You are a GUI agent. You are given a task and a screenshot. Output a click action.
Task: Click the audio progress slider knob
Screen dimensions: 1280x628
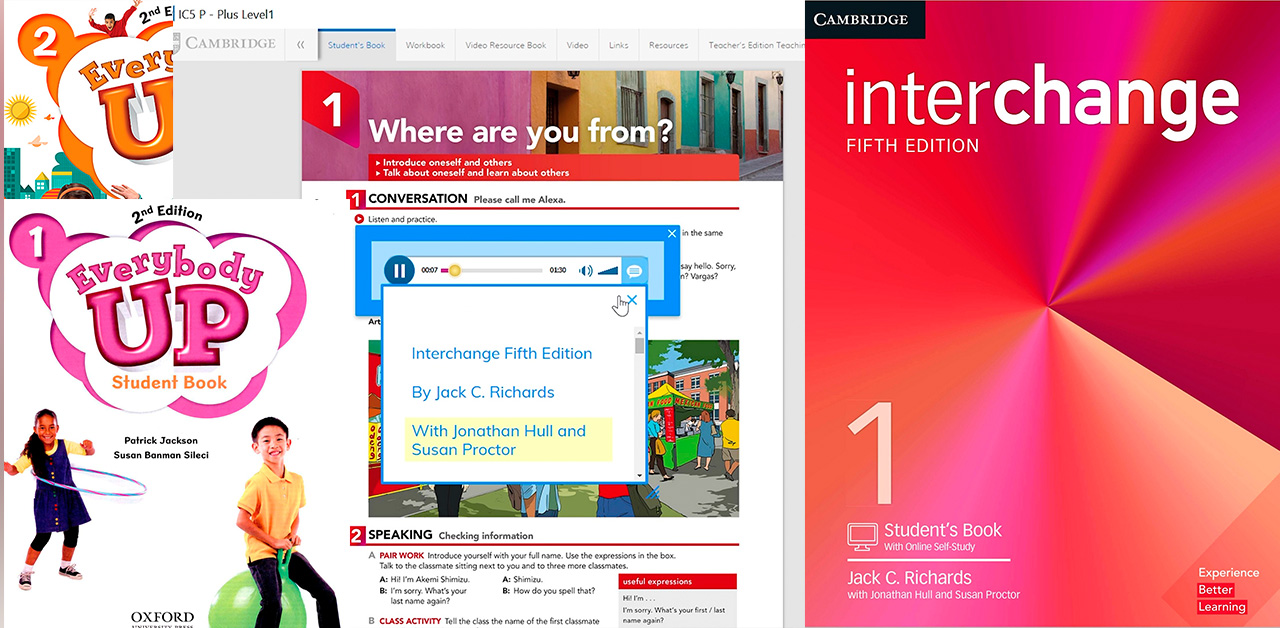tap(455, 270)
